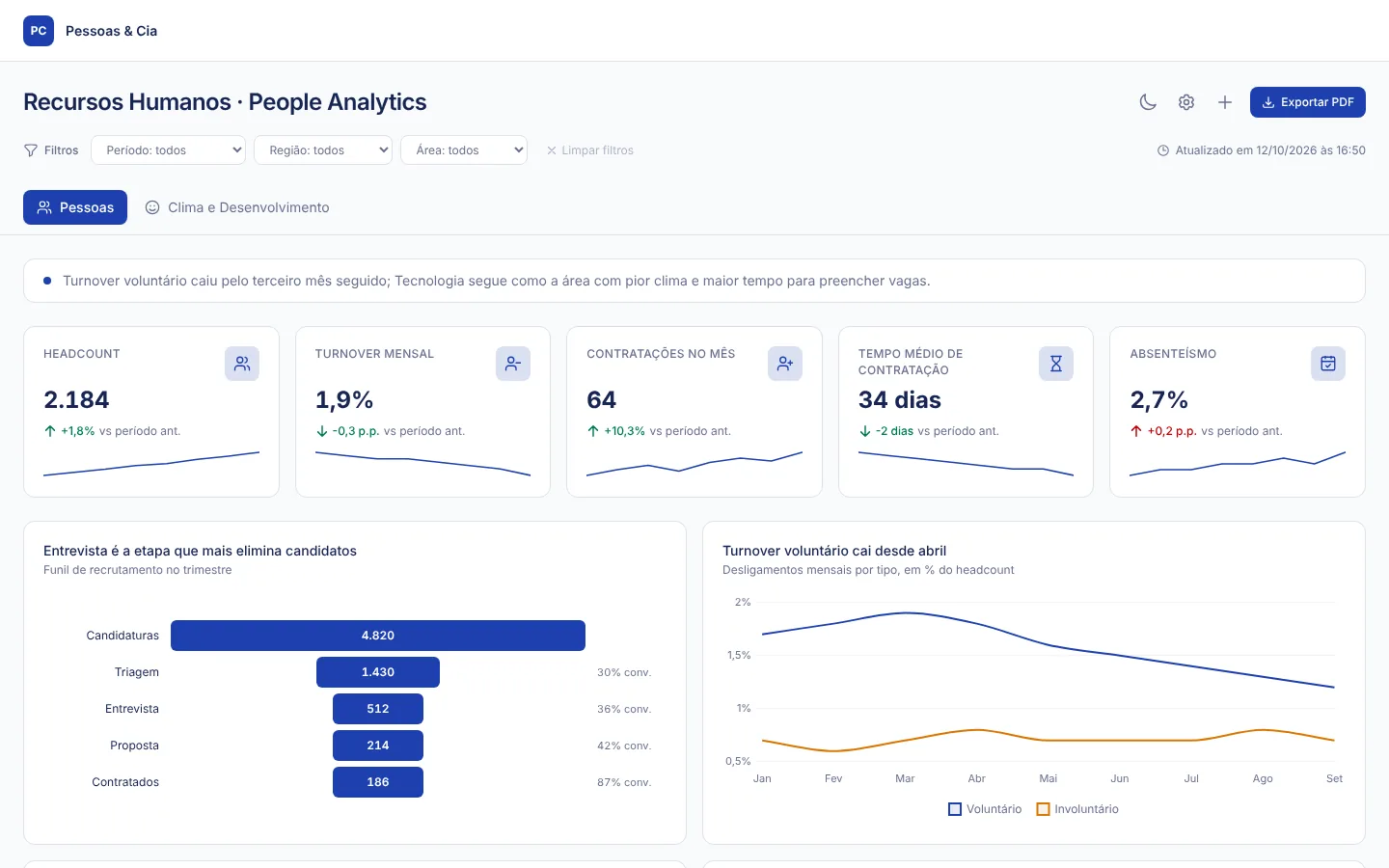
Task: Export the dashboard as PDF
Action: point(1308,102)
